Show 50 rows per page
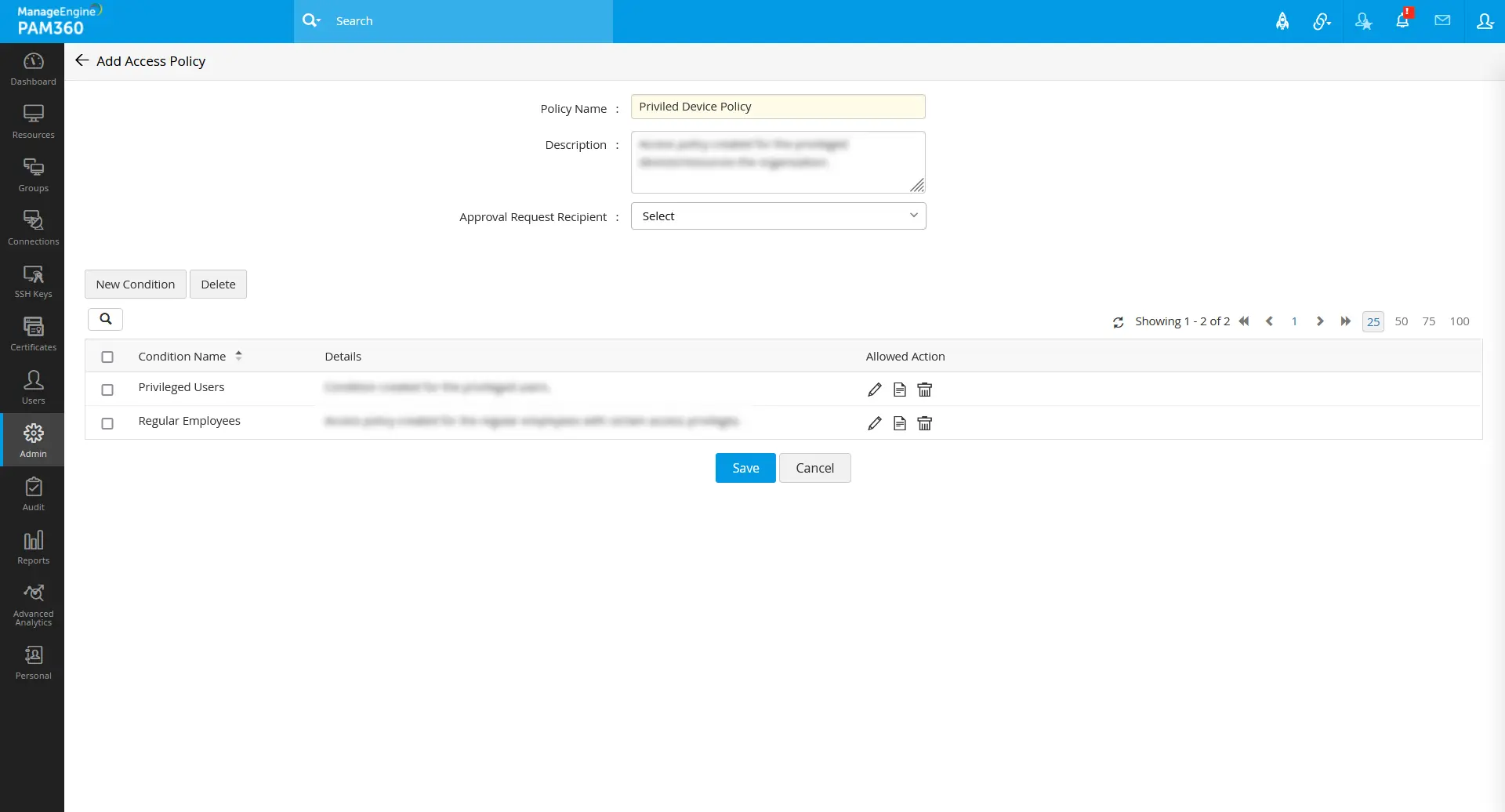This screenshot has width=1505, height=812. (x=1402, y=321)
